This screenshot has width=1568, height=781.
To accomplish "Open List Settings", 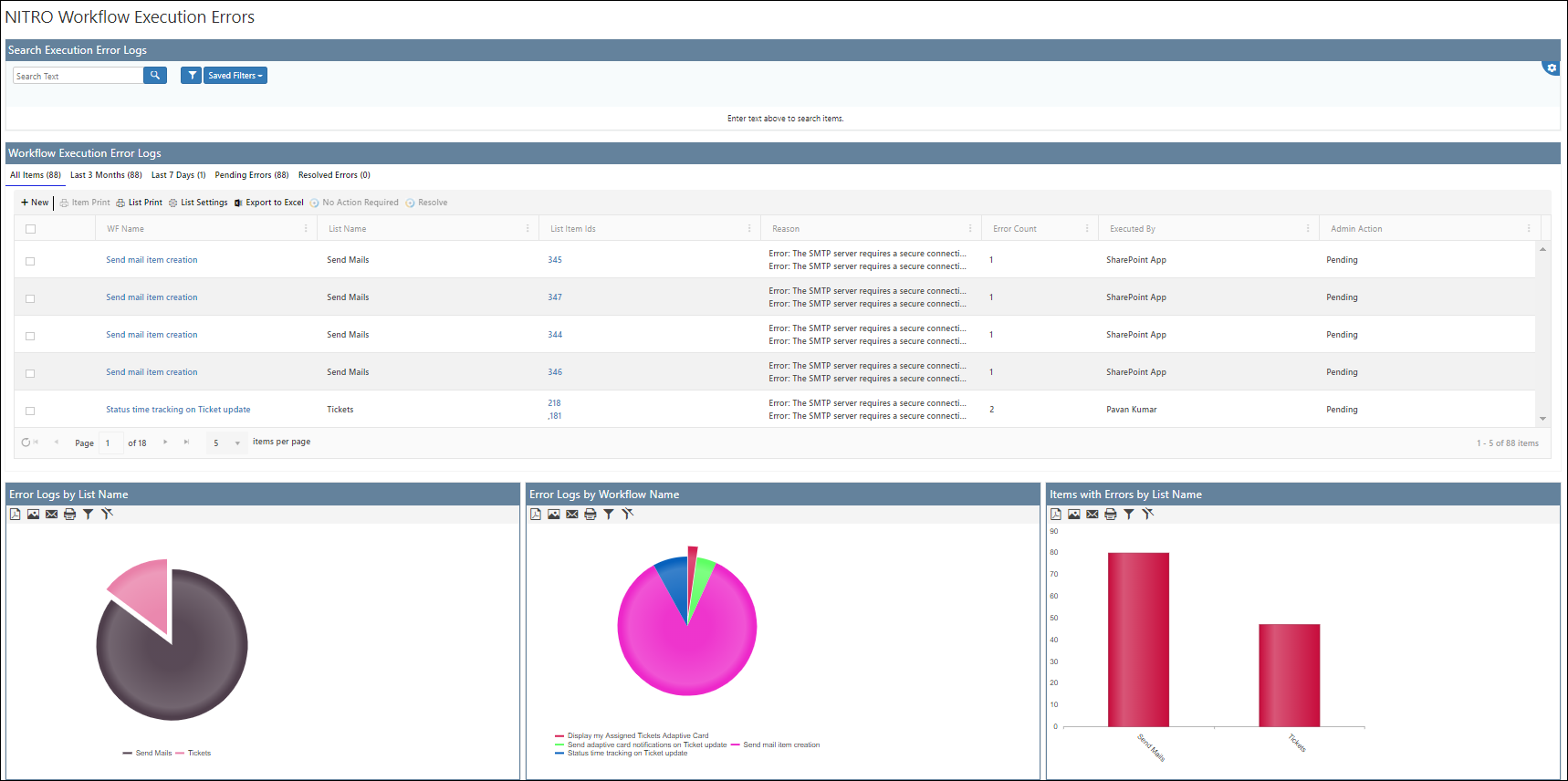I will (198, 203).
